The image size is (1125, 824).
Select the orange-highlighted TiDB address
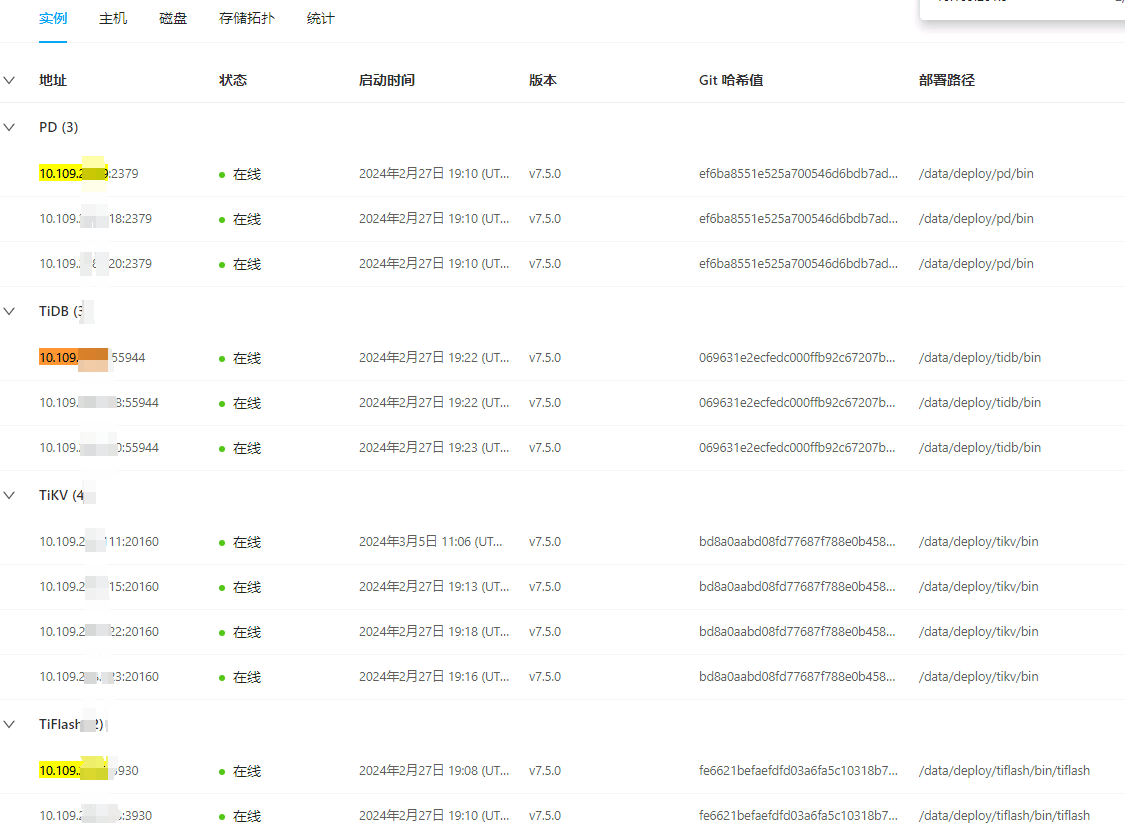point(92,357)
